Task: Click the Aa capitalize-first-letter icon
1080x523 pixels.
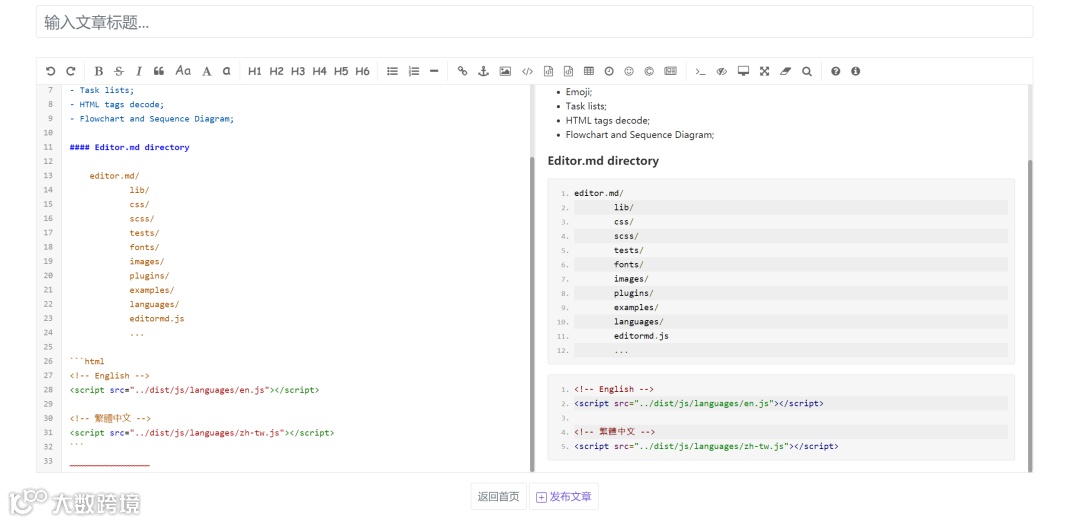Action: click(x=183, y=71)
